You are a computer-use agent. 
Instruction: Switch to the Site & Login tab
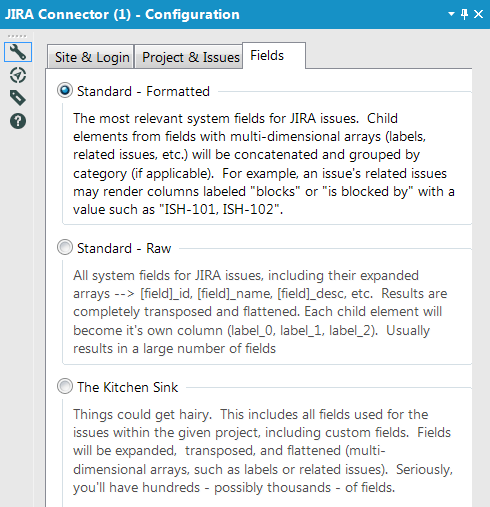[91, 57]
